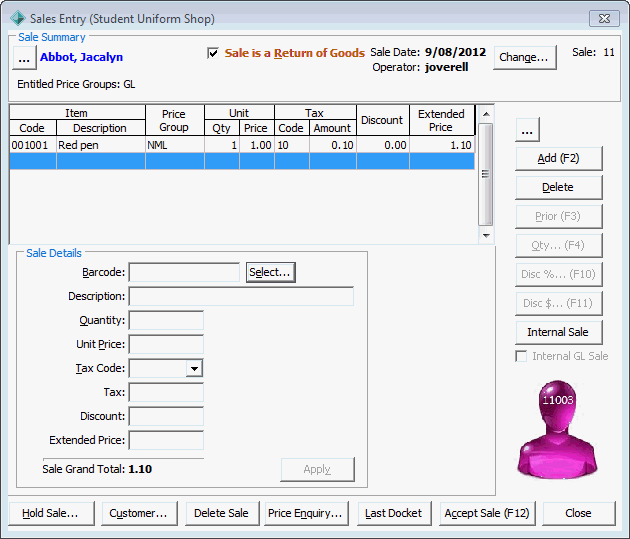Click the Qty column header
The width and height of the screenshot is (630, 539).
pyautogui.click(x=222, y=128)
